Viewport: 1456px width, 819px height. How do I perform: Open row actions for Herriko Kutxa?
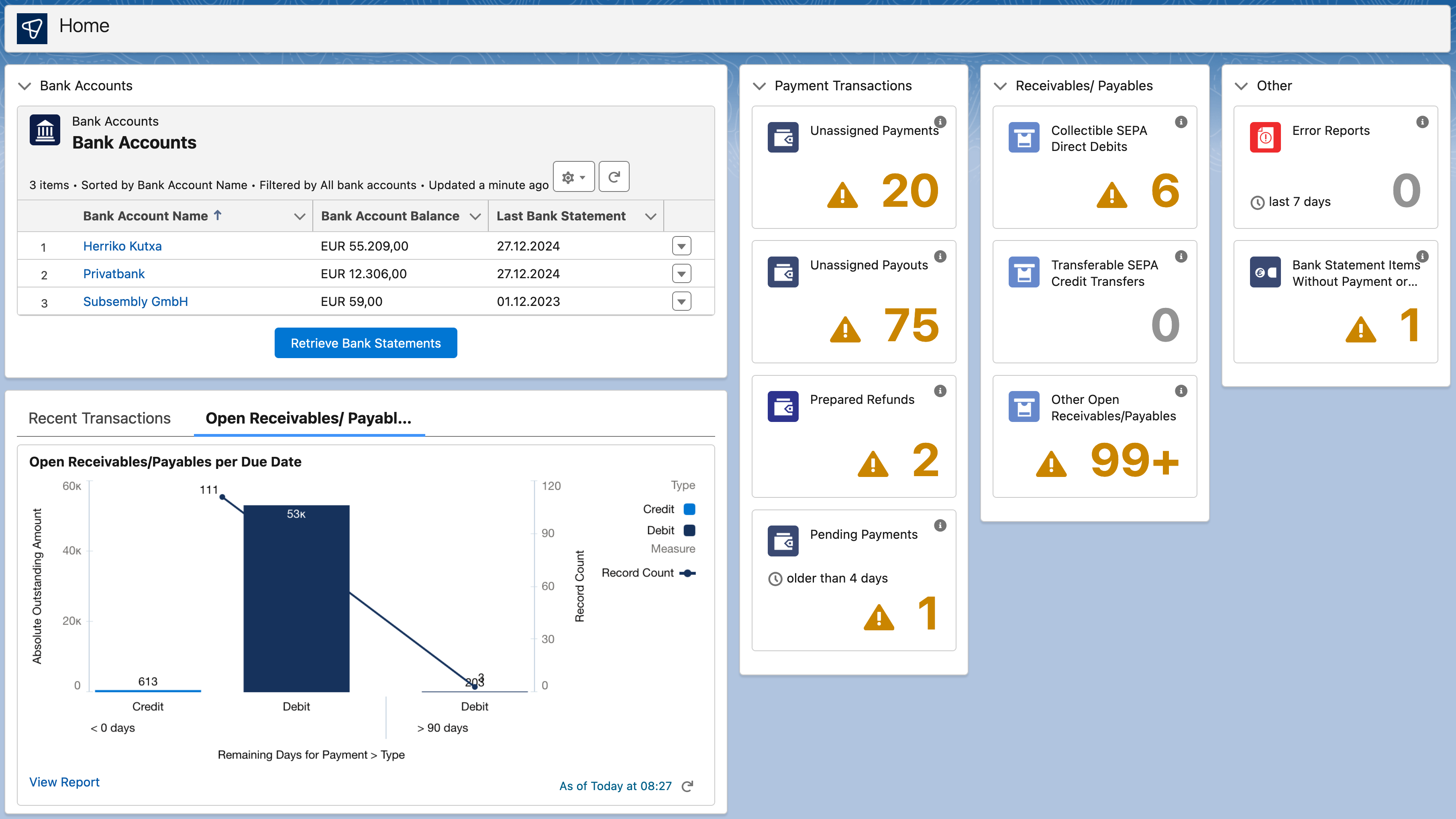click(x=682, y=247)
